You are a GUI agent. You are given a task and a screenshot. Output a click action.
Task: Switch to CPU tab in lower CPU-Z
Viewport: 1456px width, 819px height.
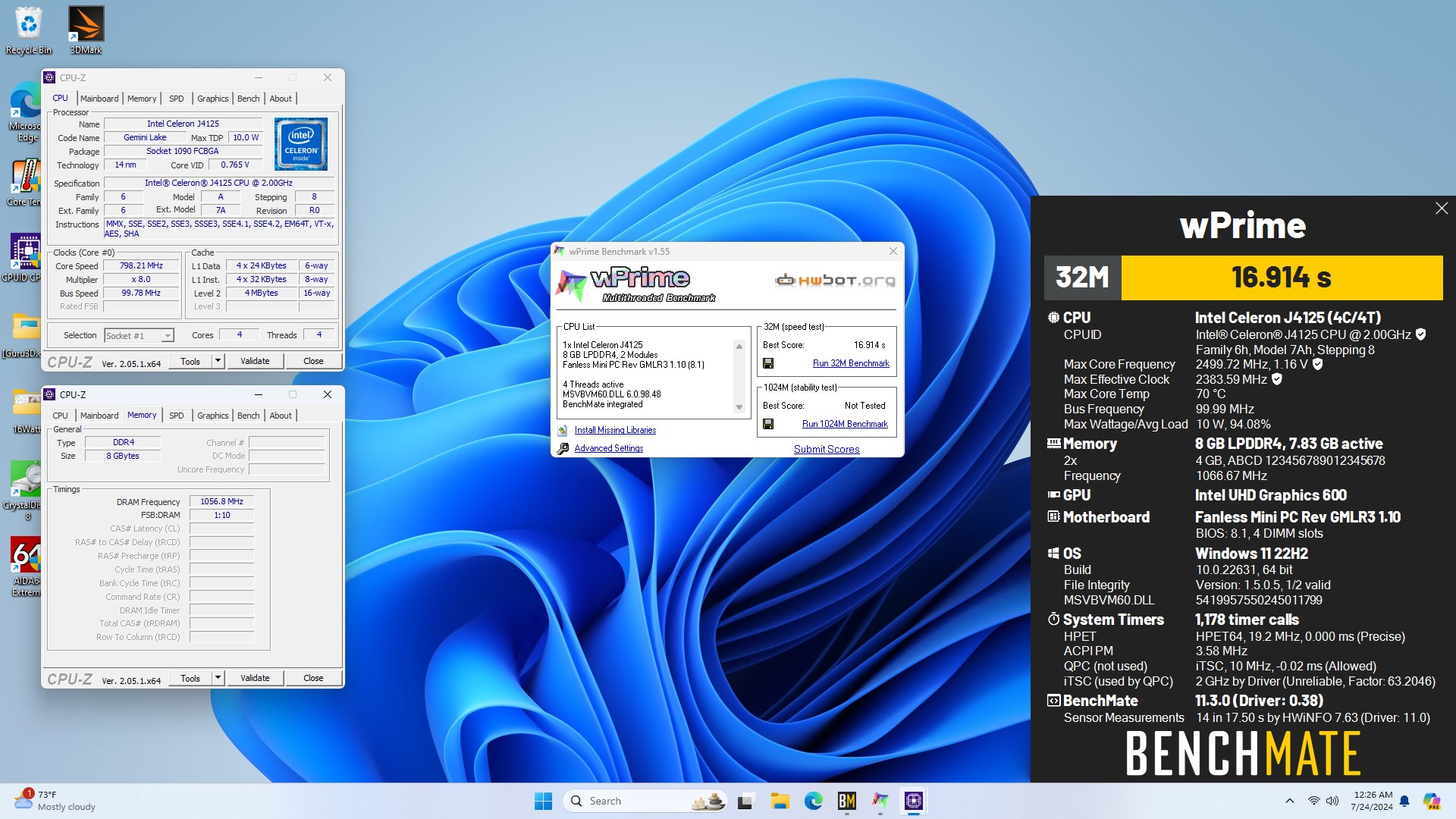click(x=61, y=416)
